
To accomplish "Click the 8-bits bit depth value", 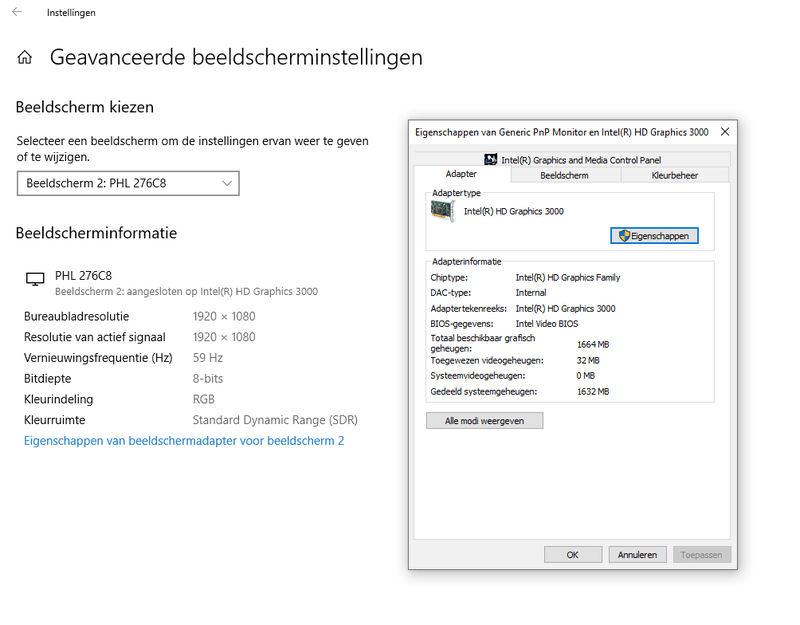I will (208, 379).
